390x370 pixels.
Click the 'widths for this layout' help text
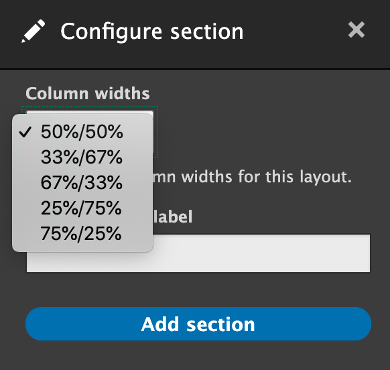267,177
